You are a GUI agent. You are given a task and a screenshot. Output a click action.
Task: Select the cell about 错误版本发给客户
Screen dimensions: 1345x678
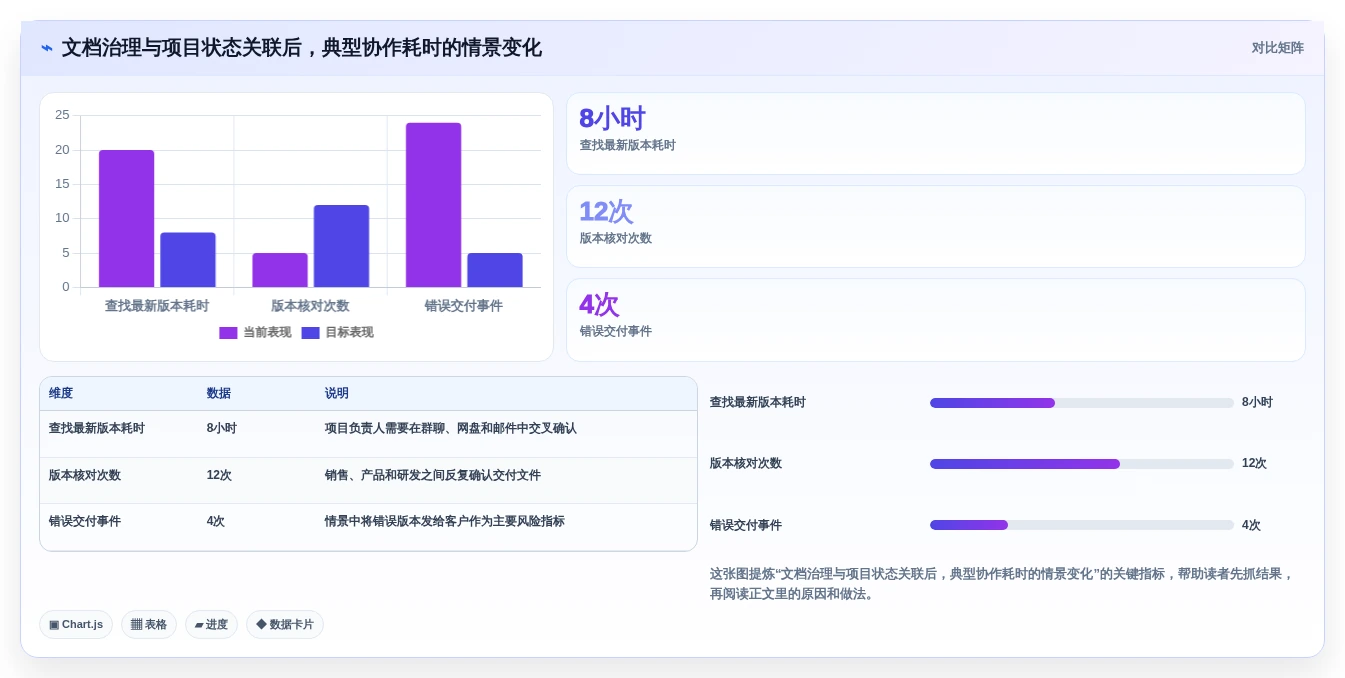pos(445,521)
